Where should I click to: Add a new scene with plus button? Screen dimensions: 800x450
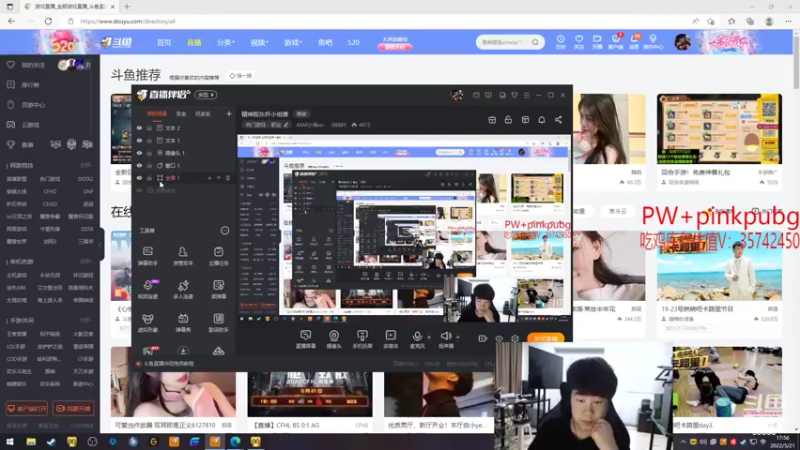(229, 114)
